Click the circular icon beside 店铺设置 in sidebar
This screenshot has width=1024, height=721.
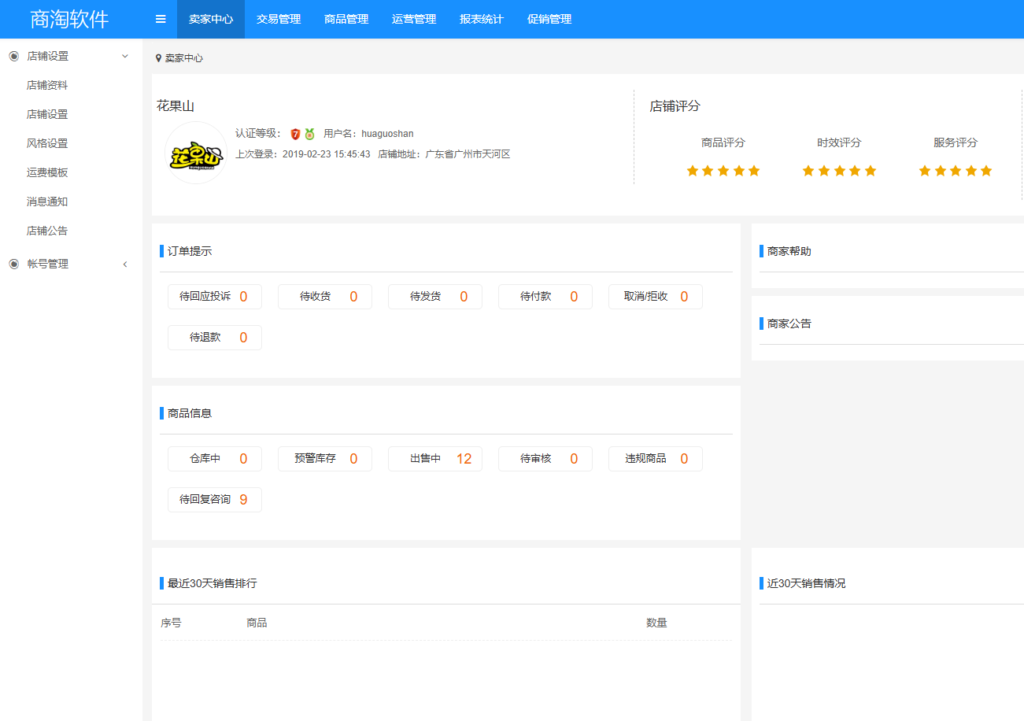[x=14, y=56]
